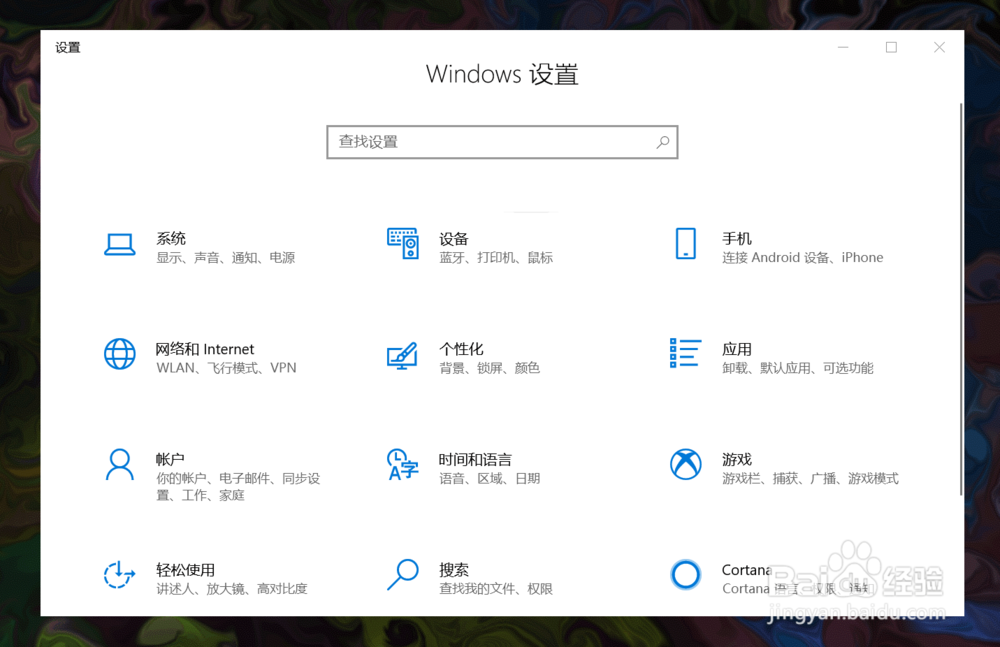Viewport: 1000px width, 647px height.
Task: Open the 系统 laptop icon
Action: pyautogui.click(x=120, y=244)
